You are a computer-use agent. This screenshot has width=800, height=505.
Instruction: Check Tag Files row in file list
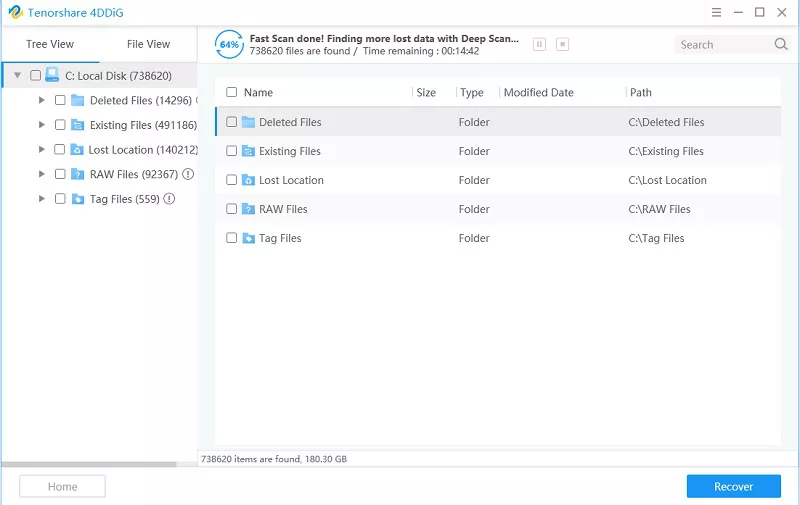tap(232, 238)
